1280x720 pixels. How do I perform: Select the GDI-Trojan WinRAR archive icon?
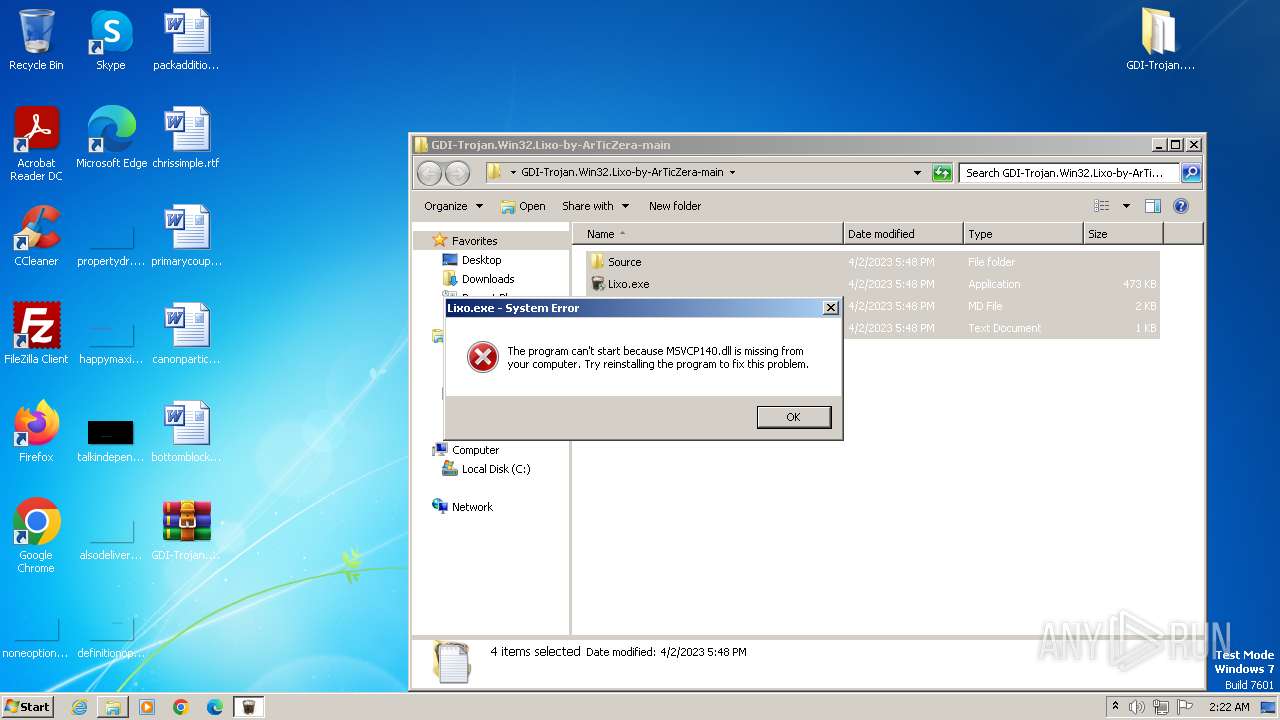pyautogui.click(x=186, y=531)
